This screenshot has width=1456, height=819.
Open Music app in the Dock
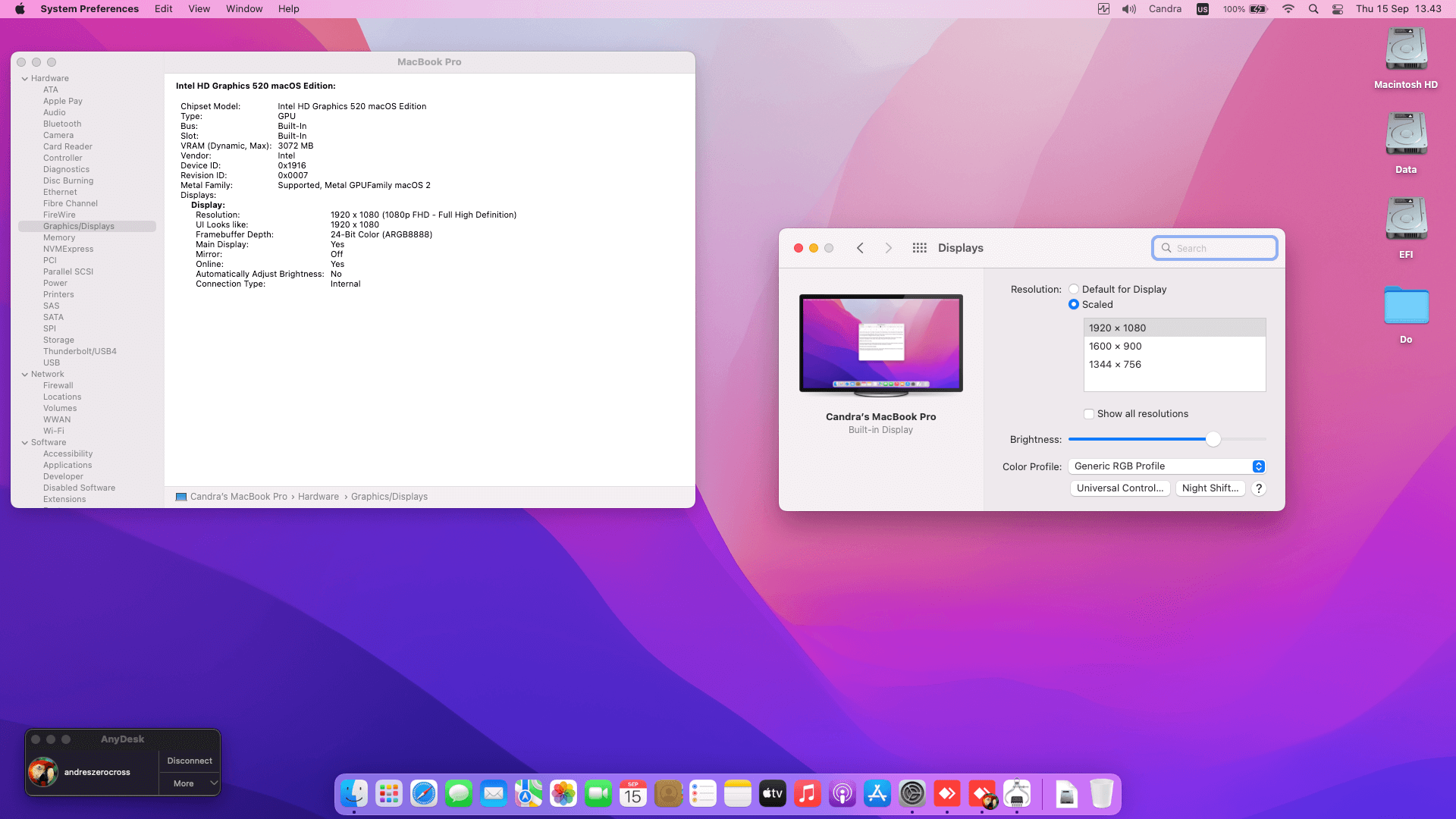coord(808,794)
